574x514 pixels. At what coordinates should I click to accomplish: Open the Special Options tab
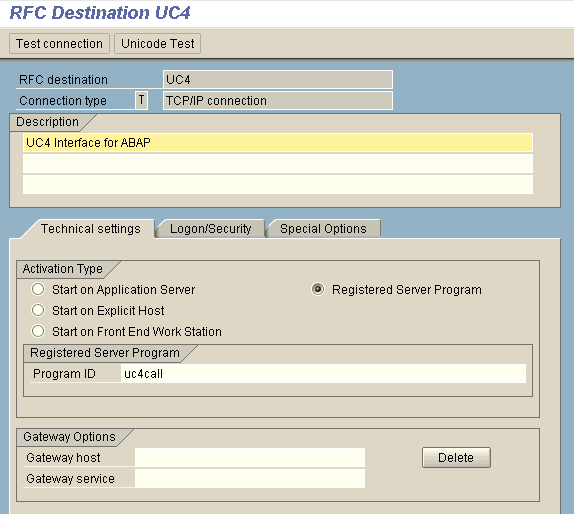point(323,229)
